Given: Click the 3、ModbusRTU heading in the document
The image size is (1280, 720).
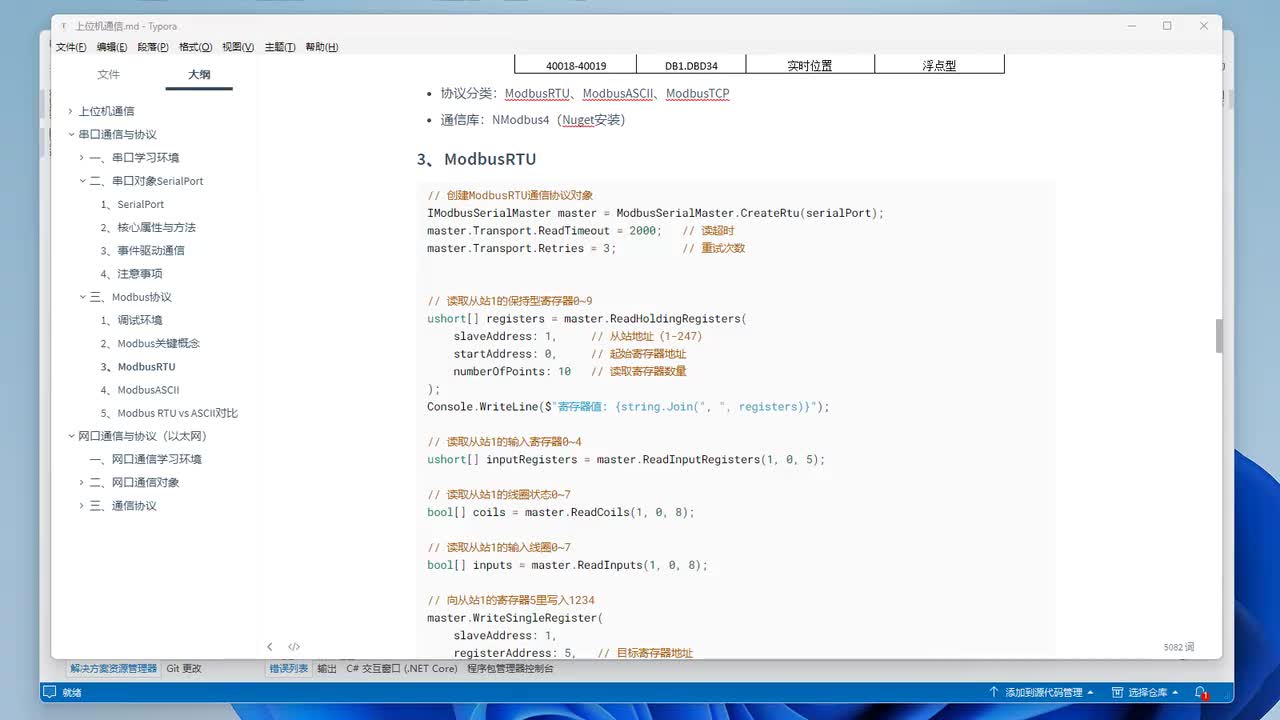Looking at the screenshot, I should click(477, 159).
